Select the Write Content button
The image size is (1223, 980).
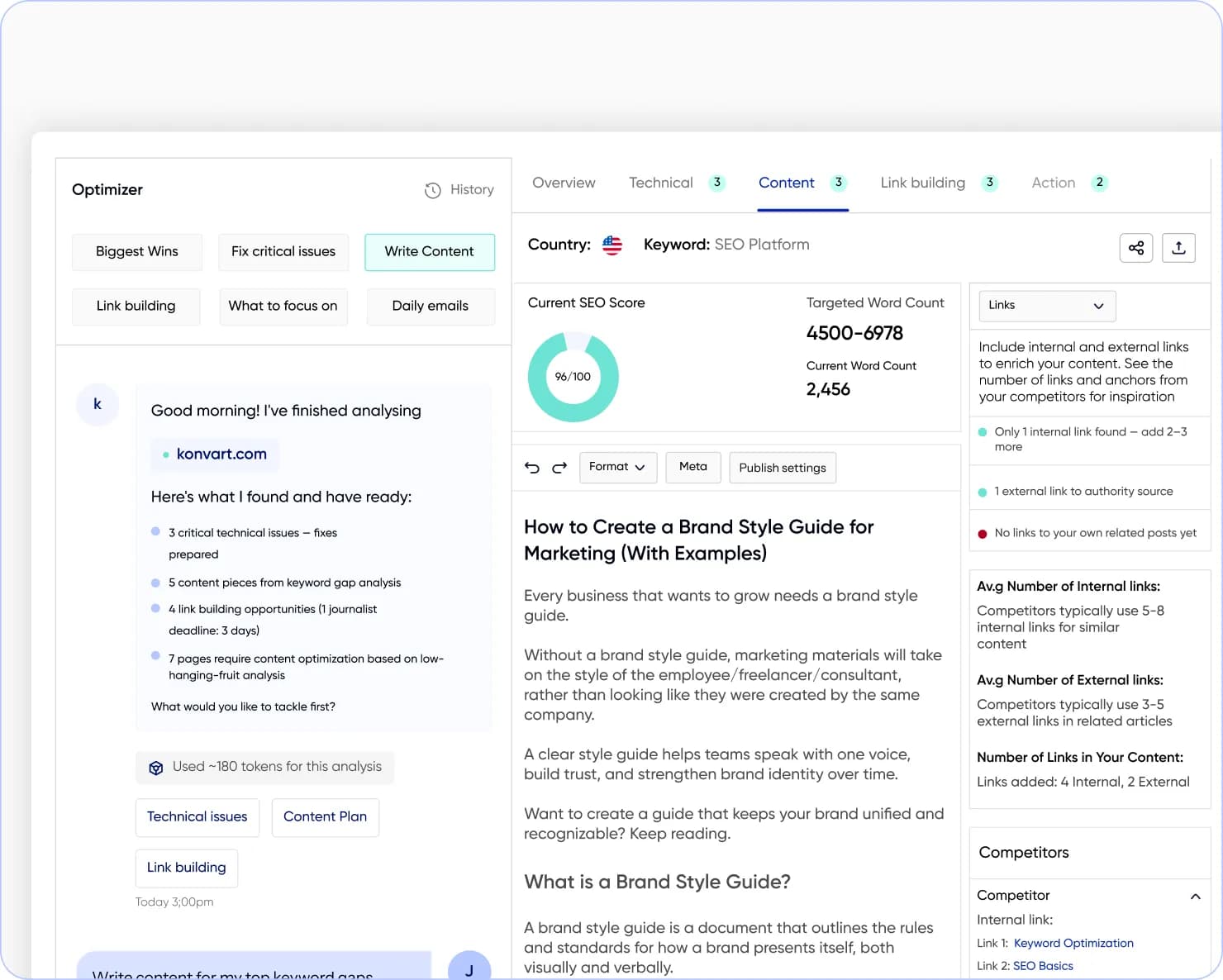pos(430,252)
